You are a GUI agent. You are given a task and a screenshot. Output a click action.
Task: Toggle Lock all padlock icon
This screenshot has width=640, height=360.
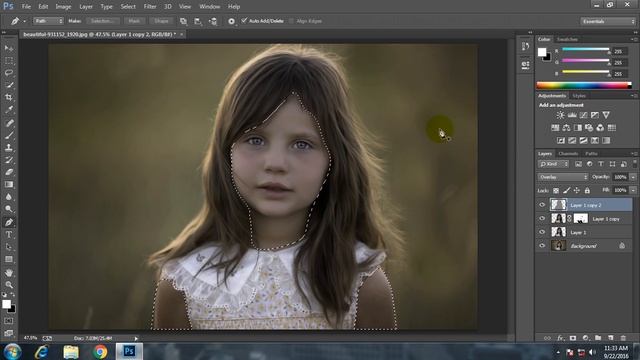coord(587,190)
